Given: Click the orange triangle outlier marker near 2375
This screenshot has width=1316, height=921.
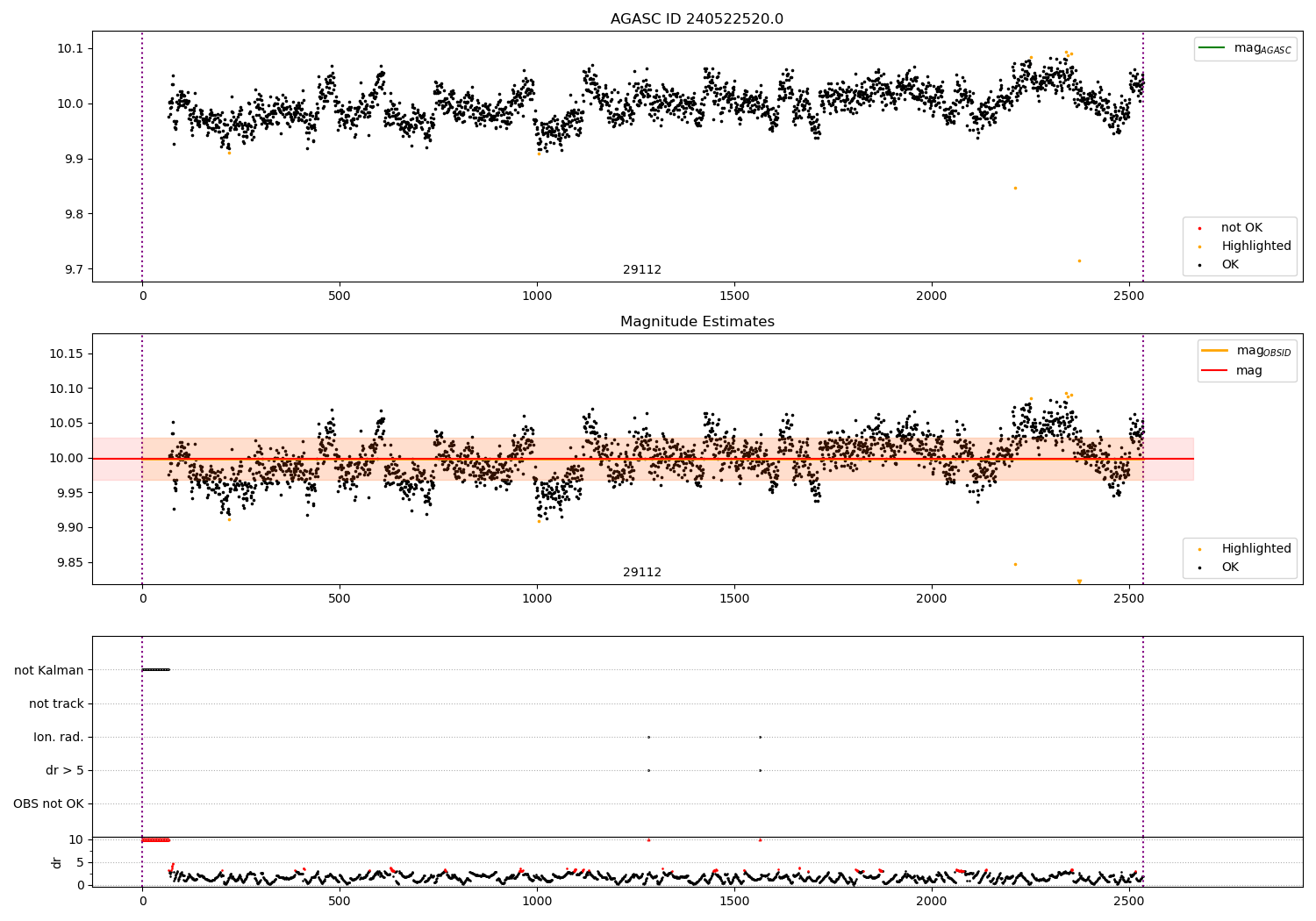Looking at the screenshot, I should (1079, 582).
